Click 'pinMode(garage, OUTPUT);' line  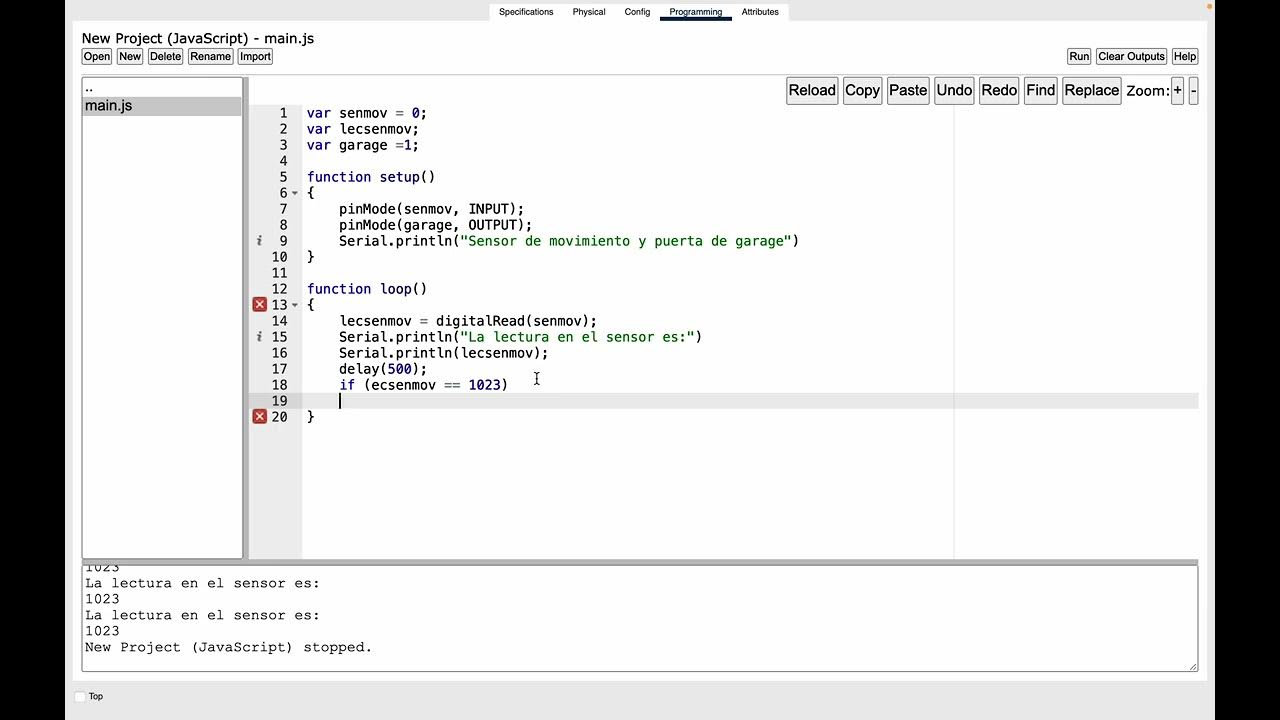point(436,225)
